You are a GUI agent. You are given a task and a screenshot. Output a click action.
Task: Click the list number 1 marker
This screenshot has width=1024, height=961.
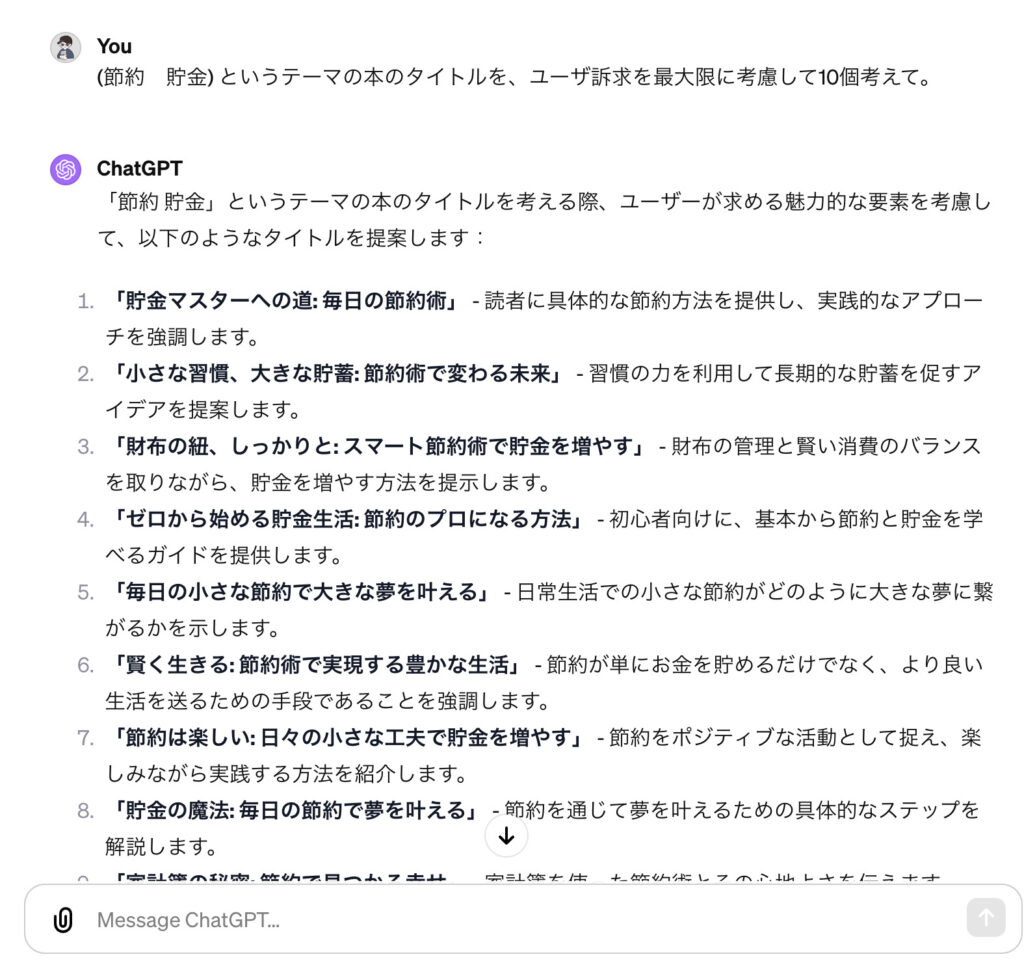[86, 302]
